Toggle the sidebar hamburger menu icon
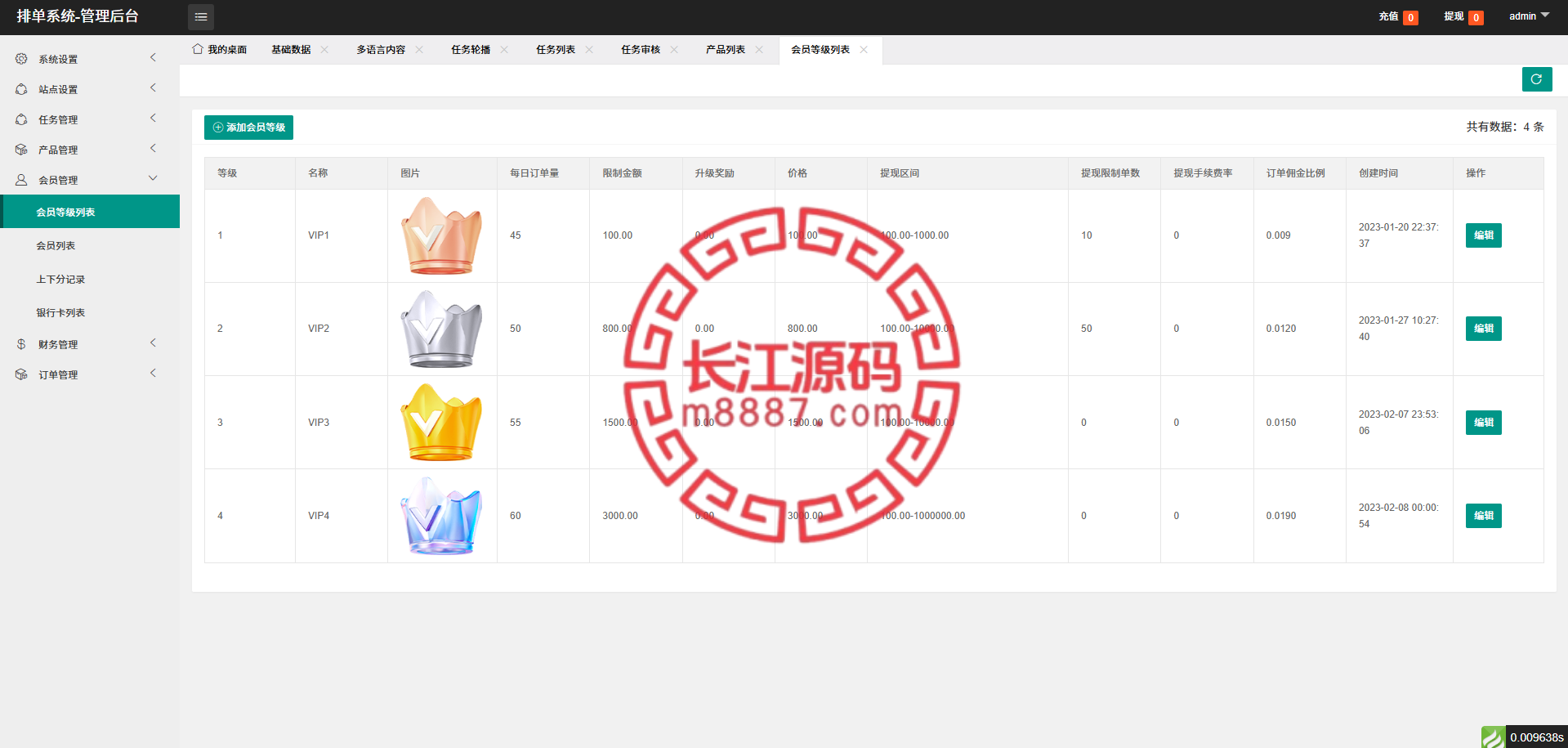This screenshot has width=1568, height=748. click(x=201, y=17)
